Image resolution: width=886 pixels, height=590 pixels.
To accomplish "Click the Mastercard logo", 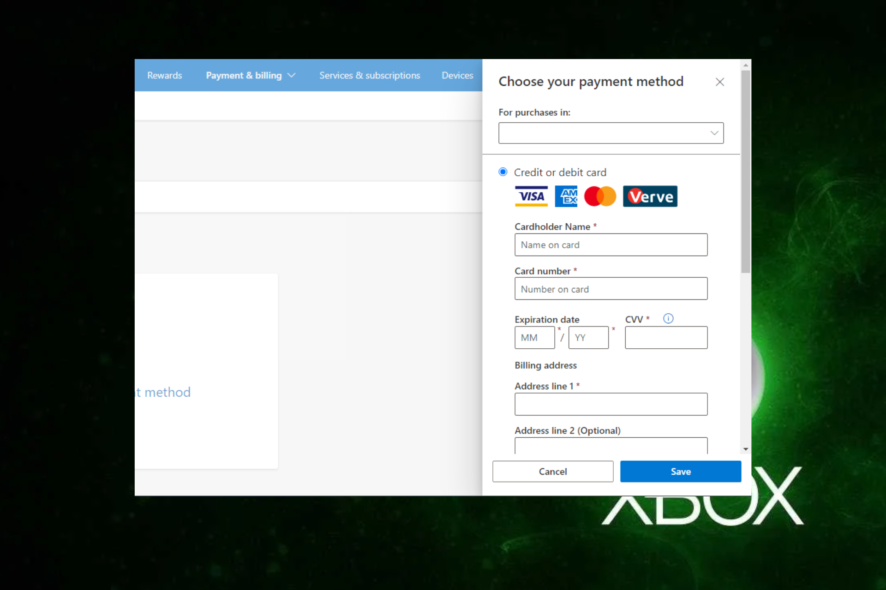I will click(x=600, y=196).
